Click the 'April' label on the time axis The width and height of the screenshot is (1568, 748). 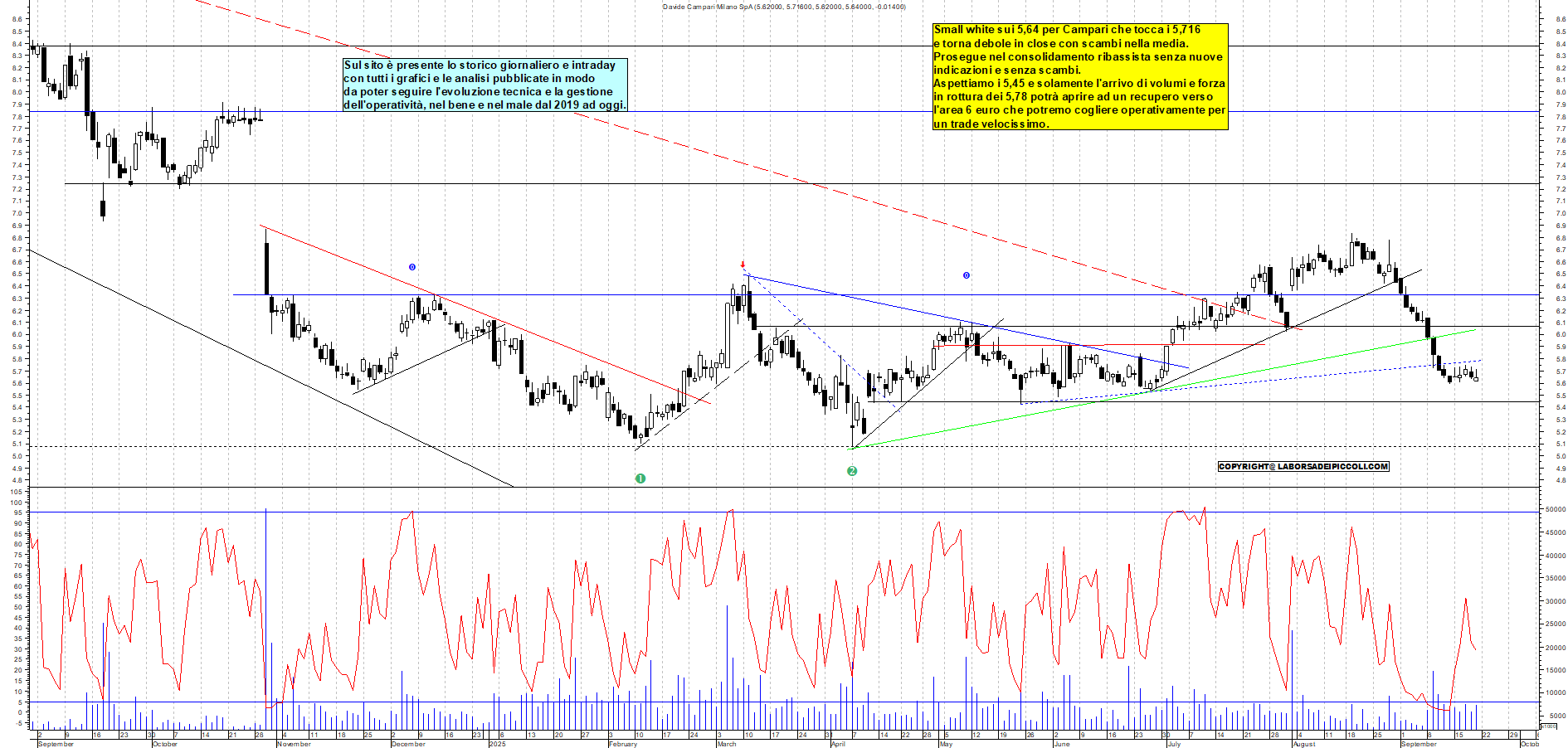(x=838, y=744)
